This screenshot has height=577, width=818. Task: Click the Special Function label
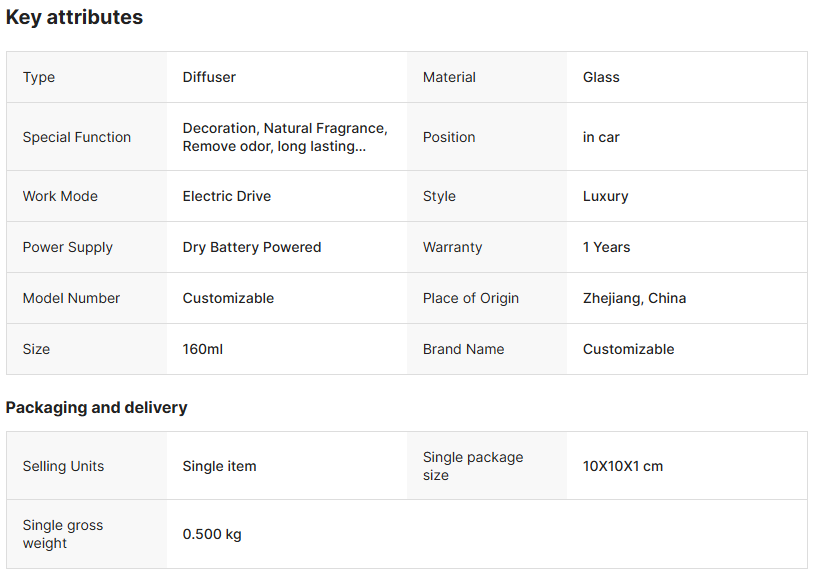pos(77,137)
